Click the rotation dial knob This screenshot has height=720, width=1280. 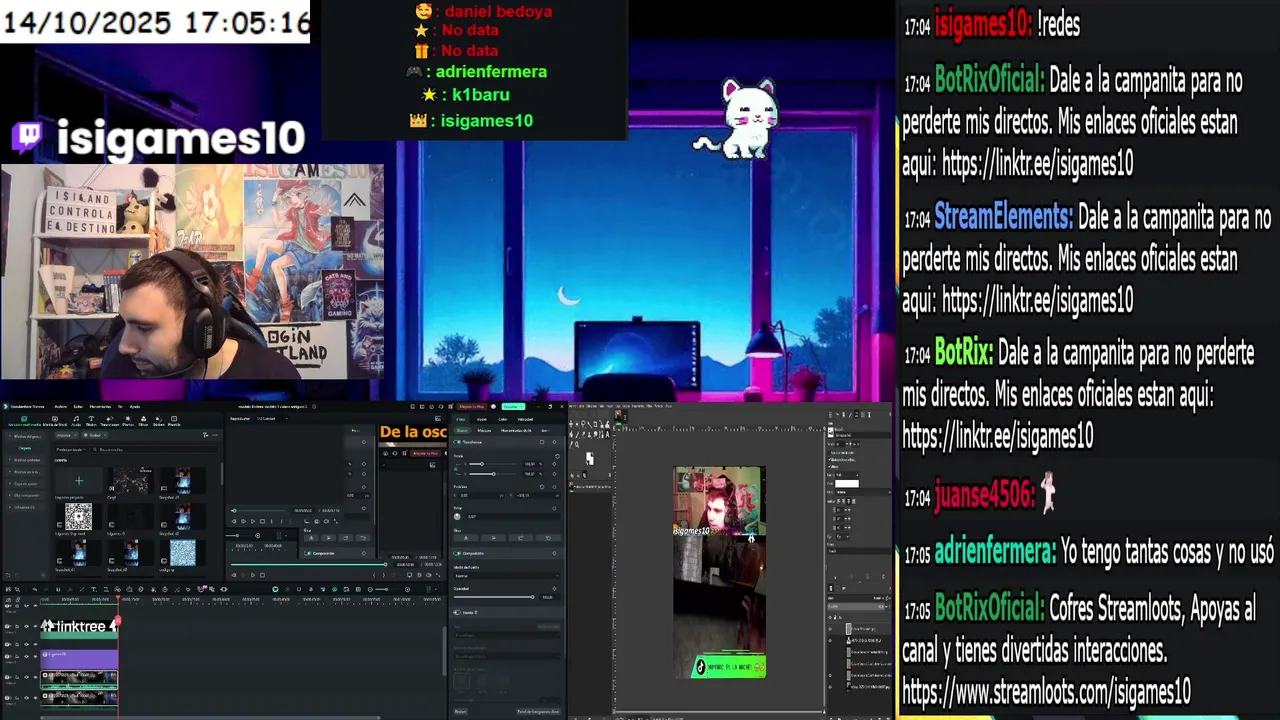tap(457, 516)
